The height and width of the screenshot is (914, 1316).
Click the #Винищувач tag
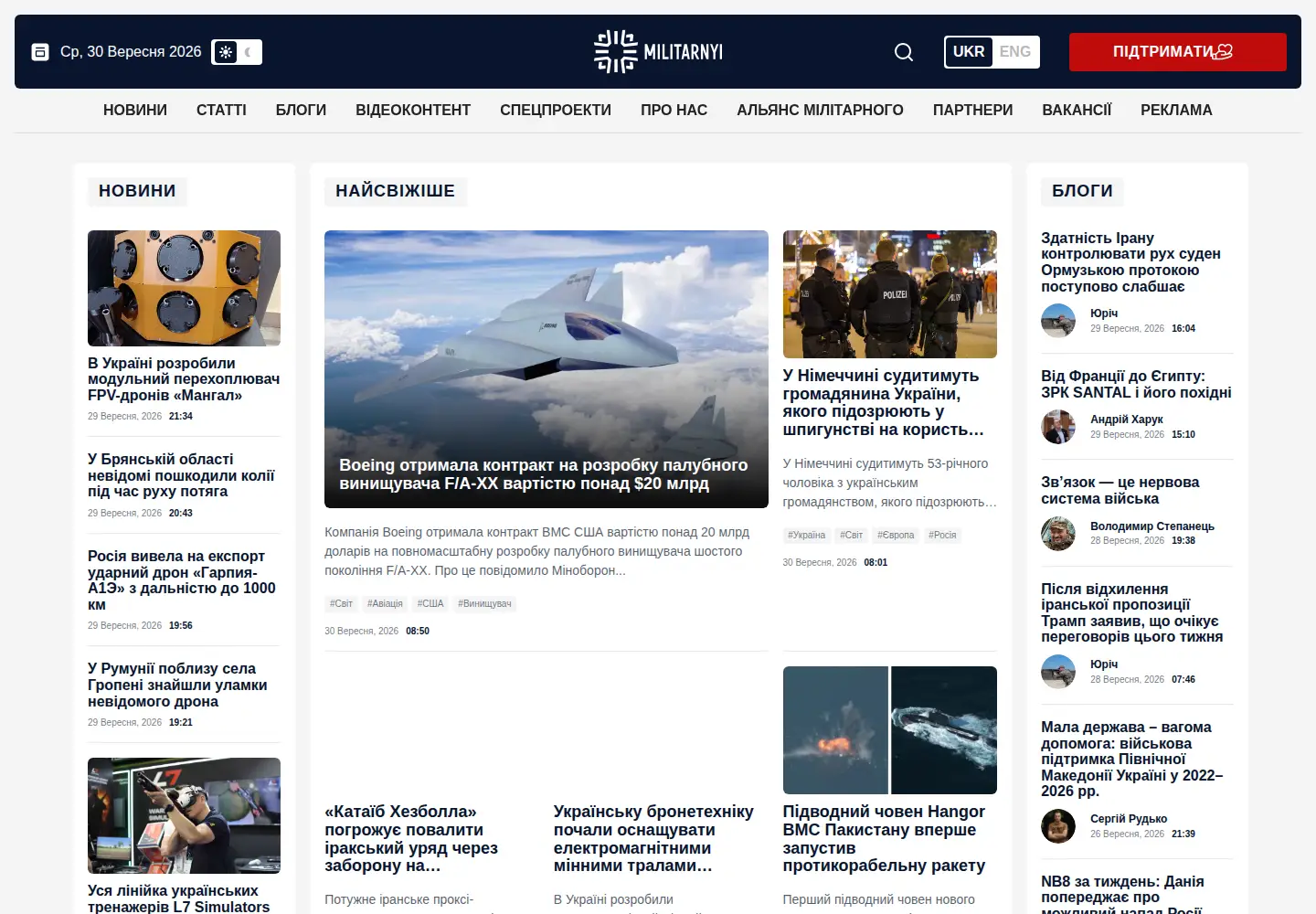click(484, 603)
